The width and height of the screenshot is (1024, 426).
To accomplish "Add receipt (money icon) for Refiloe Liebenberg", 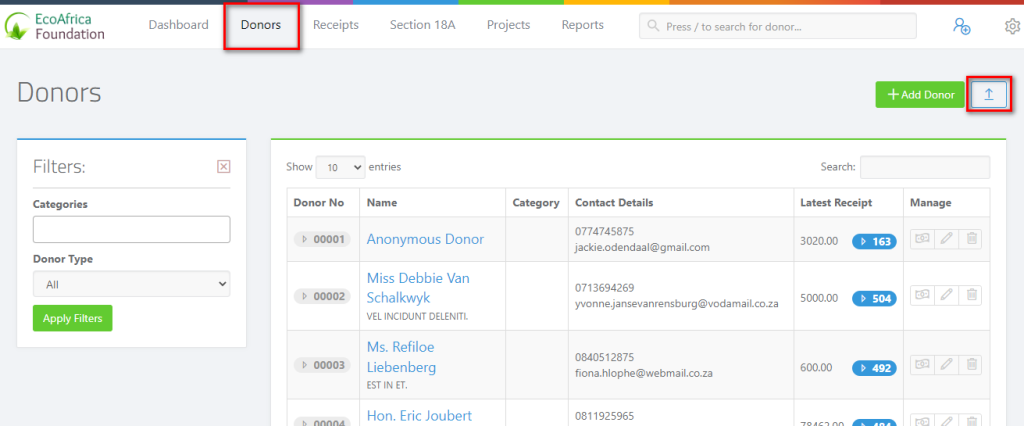I will pos(921,365).
